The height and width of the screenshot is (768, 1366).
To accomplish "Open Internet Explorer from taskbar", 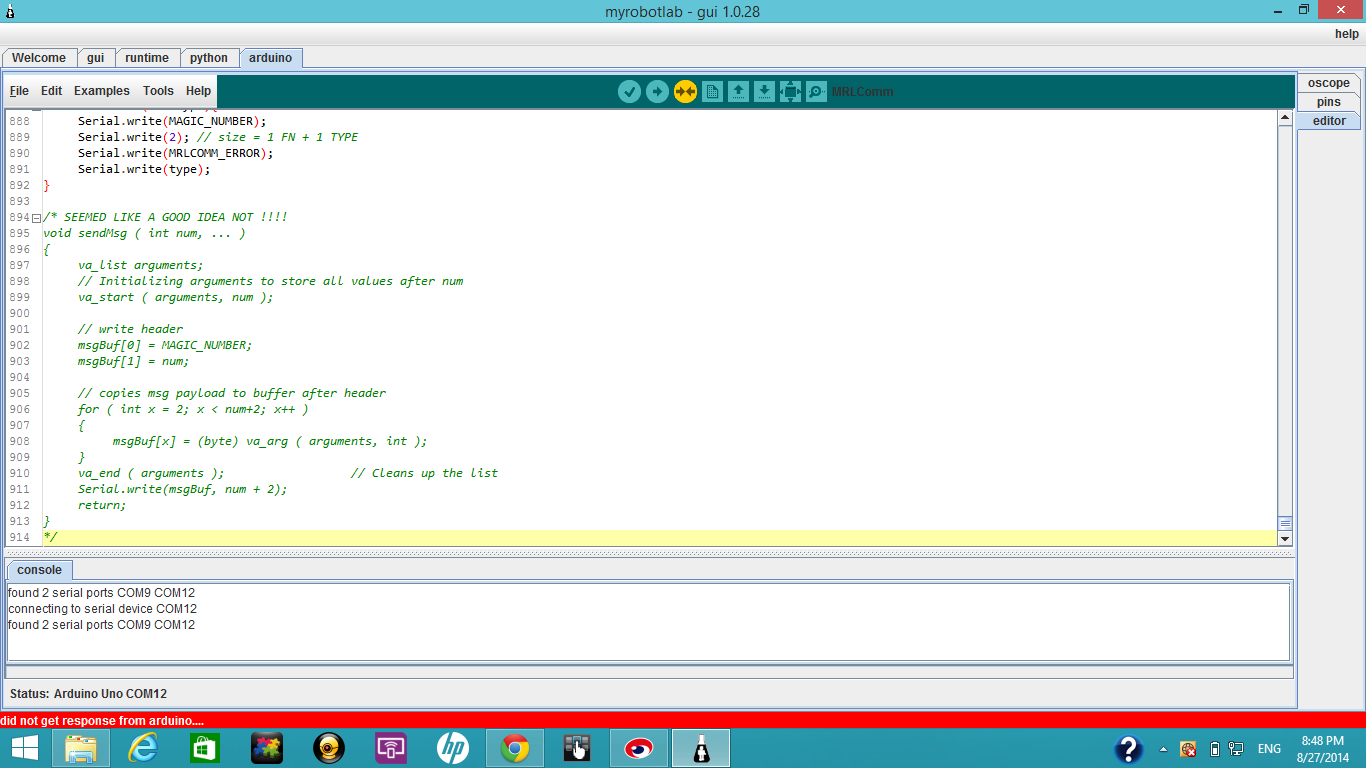I will [143, 748].
